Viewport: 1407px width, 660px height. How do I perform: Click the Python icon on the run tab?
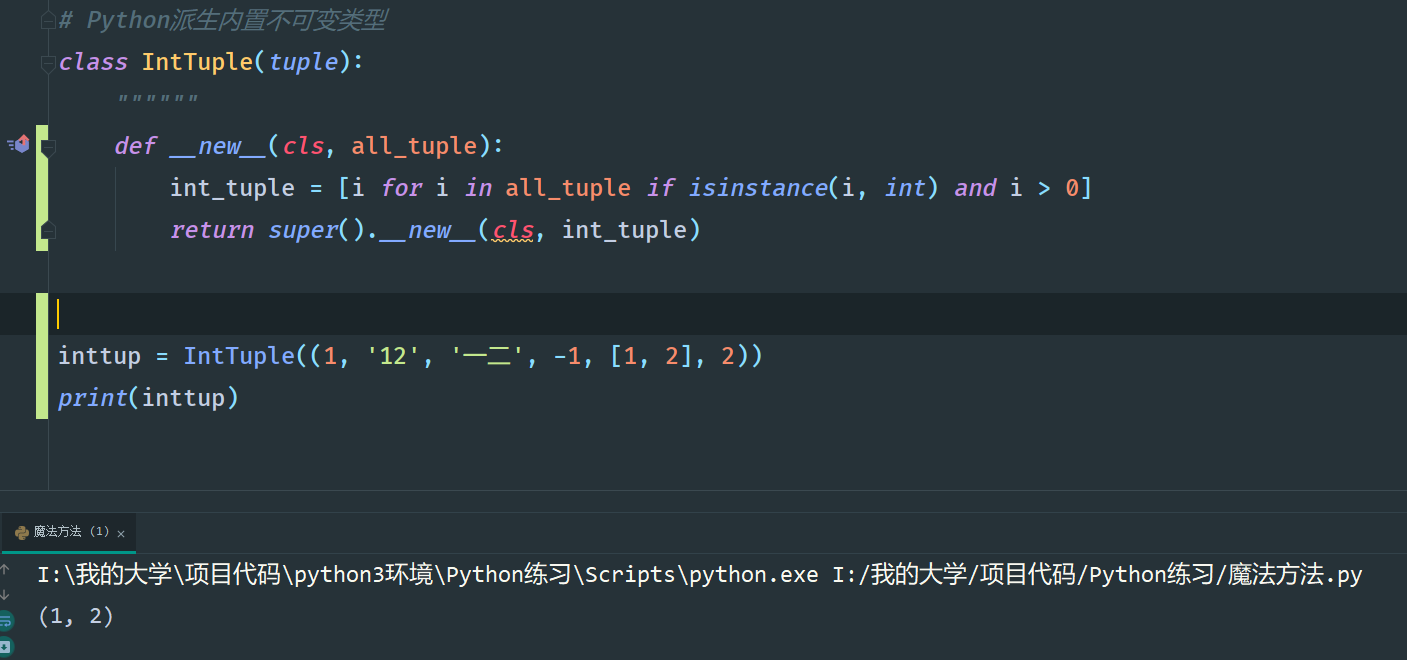coord(22,533)
